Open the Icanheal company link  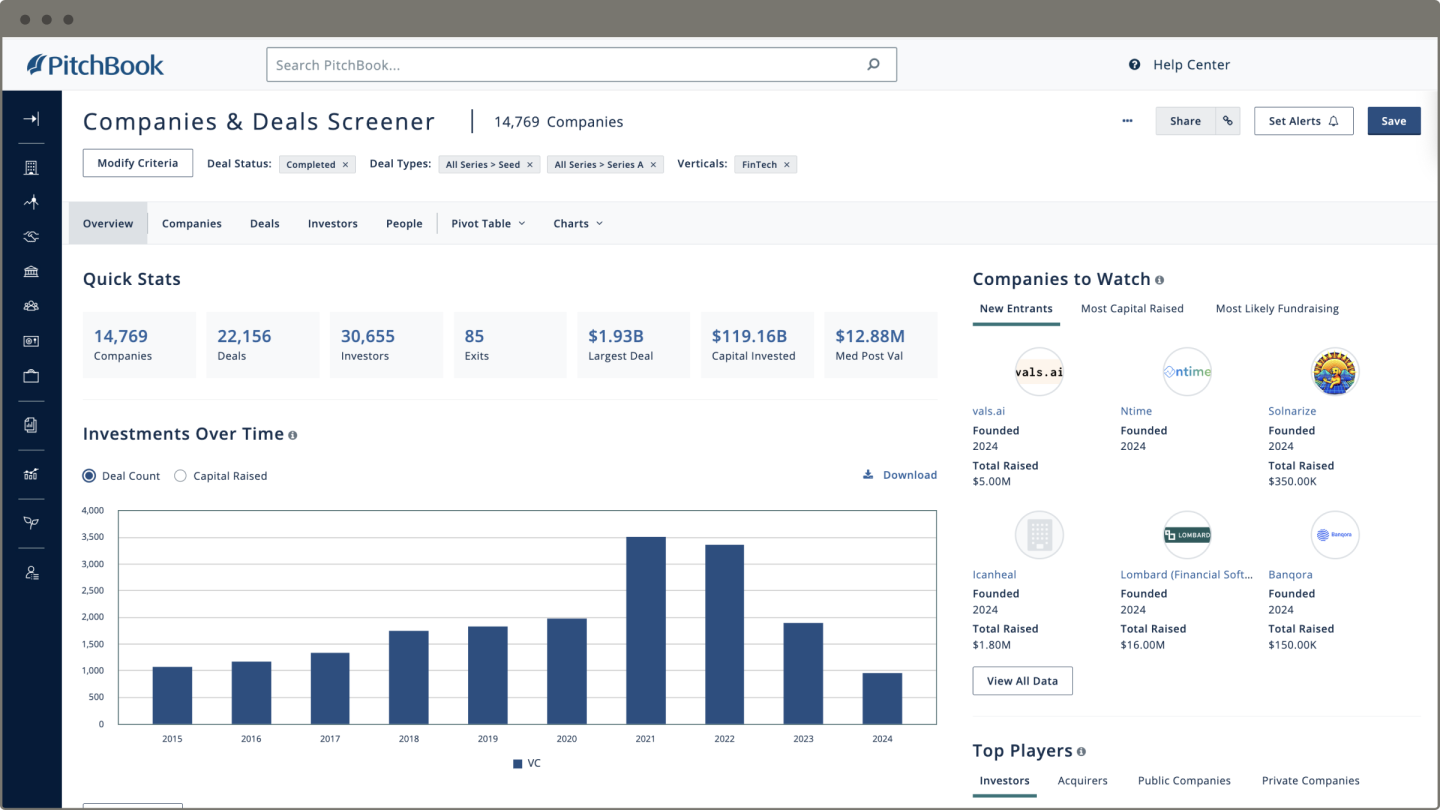995,575
